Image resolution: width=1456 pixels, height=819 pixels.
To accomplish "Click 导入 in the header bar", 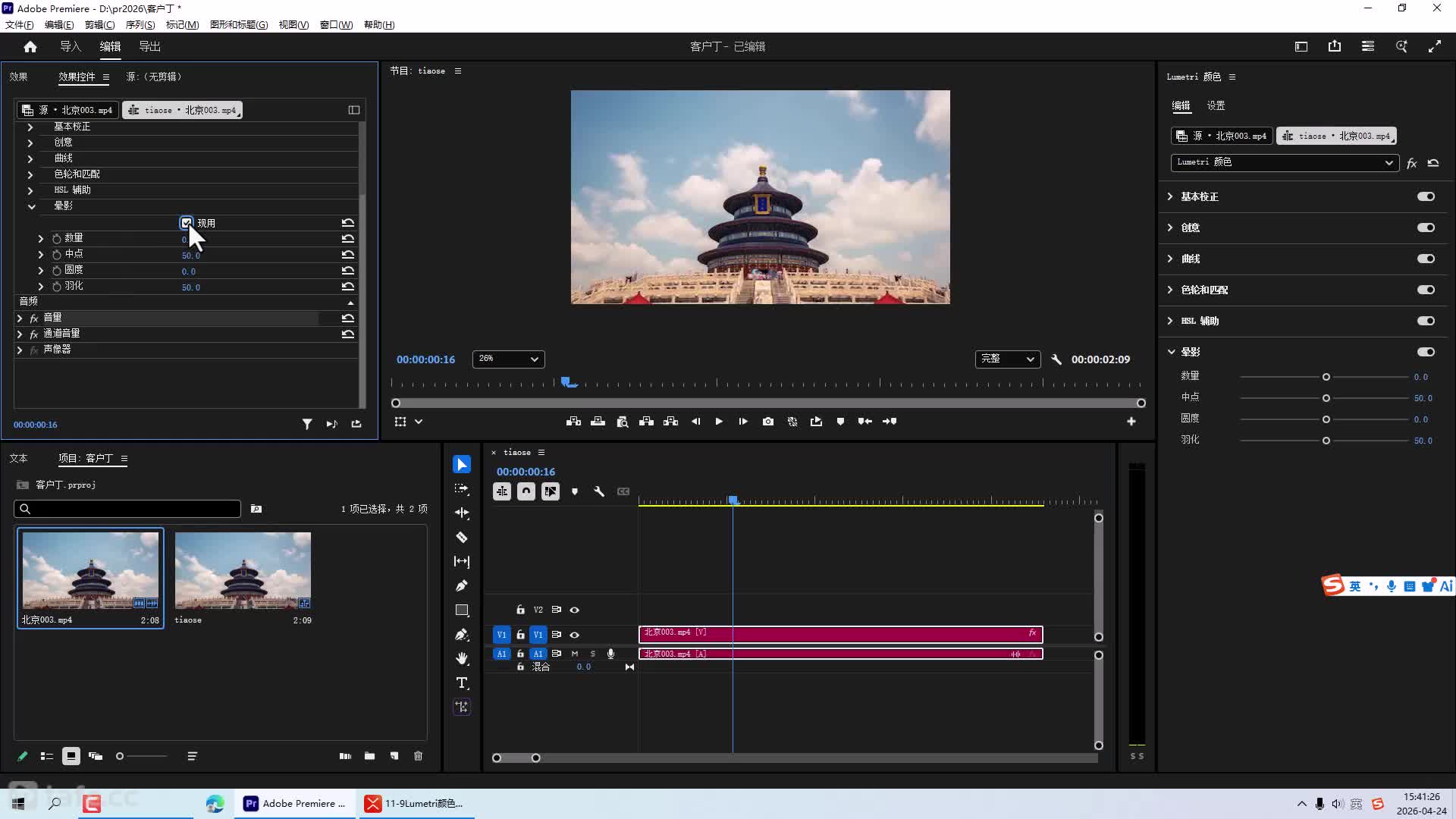I will [71, 46].
